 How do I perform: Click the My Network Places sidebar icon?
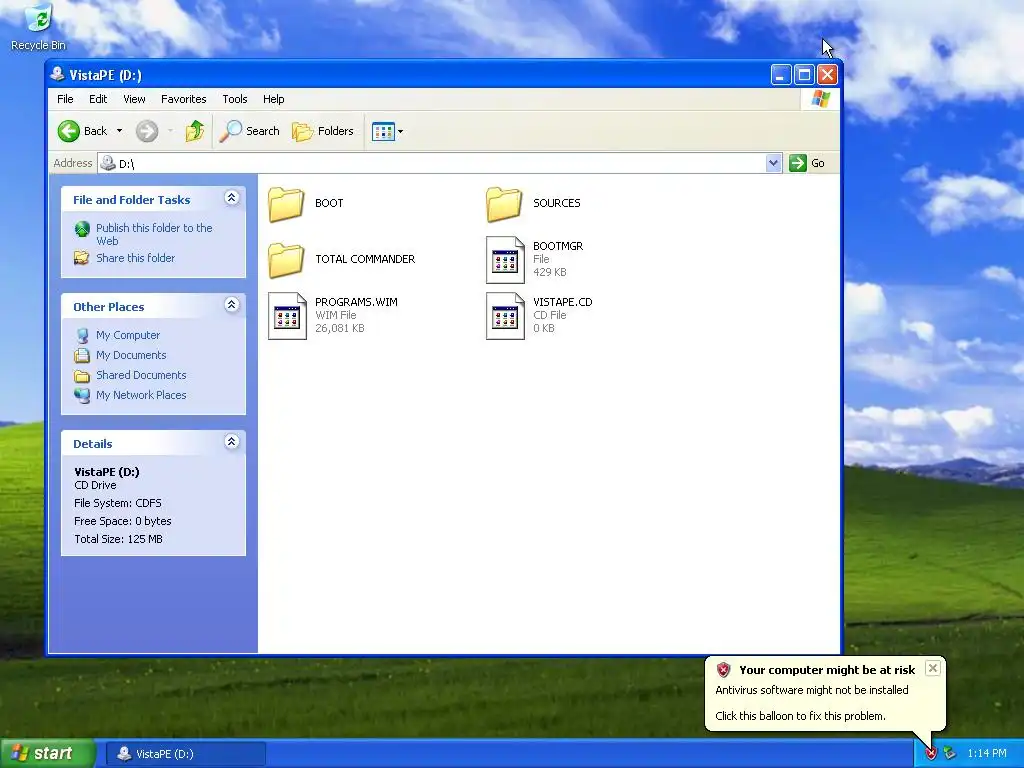(82, 395)
